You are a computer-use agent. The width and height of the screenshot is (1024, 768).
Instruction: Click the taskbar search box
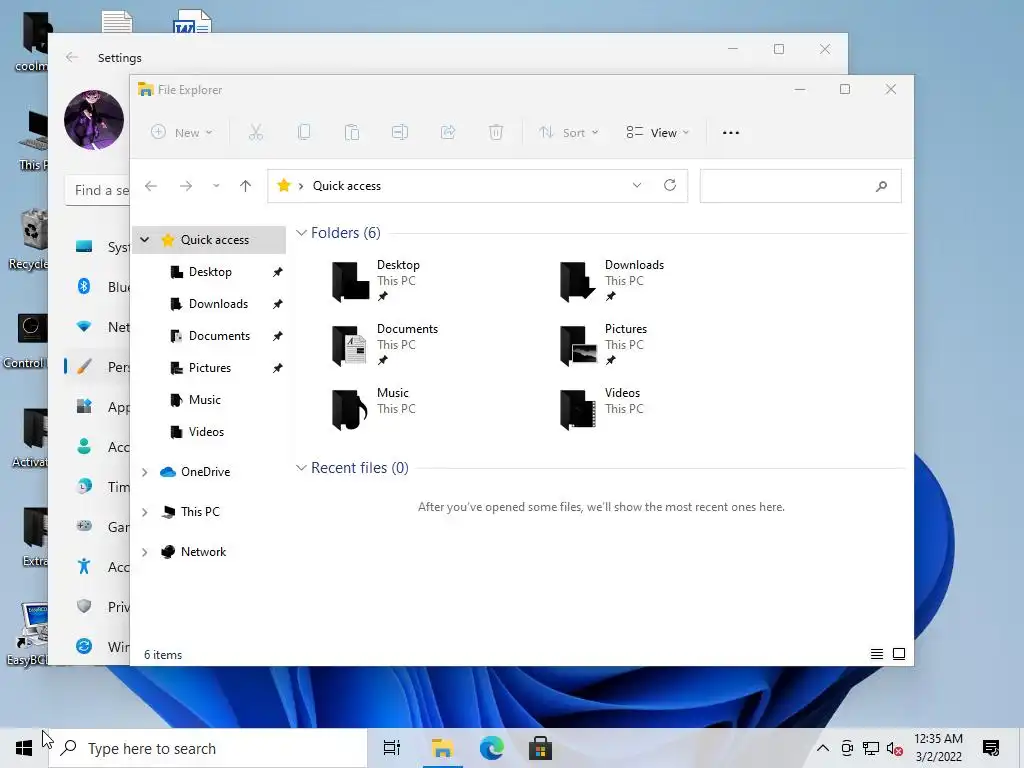(210, 748)
